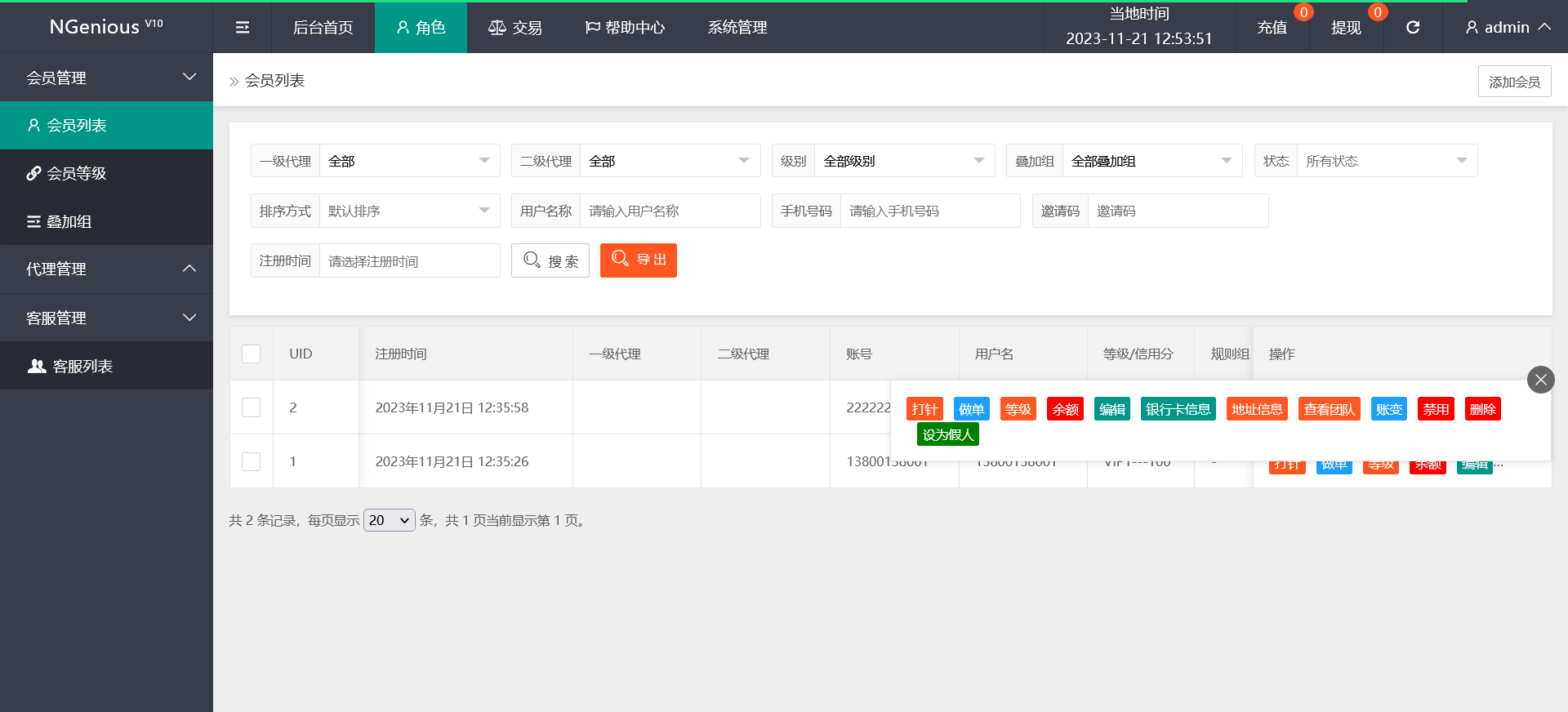Click the hamburger menu collapse icon

point(243,28)
